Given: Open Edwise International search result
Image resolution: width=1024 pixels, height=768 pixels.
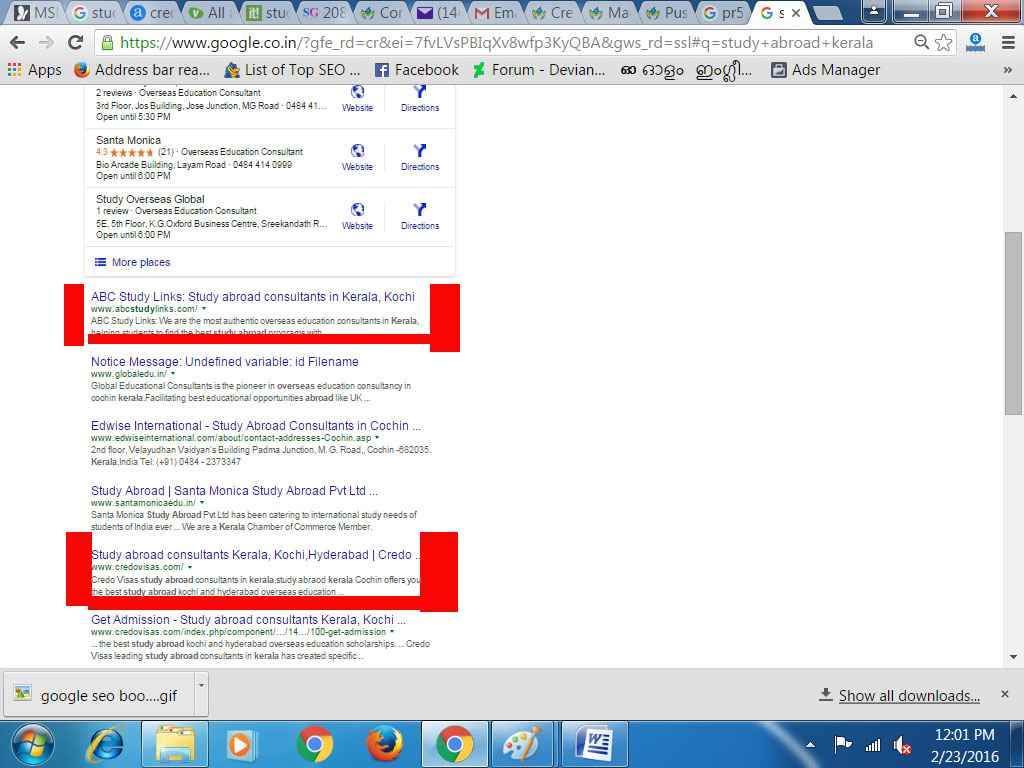Looking at the screenshot, I should 256,426.
